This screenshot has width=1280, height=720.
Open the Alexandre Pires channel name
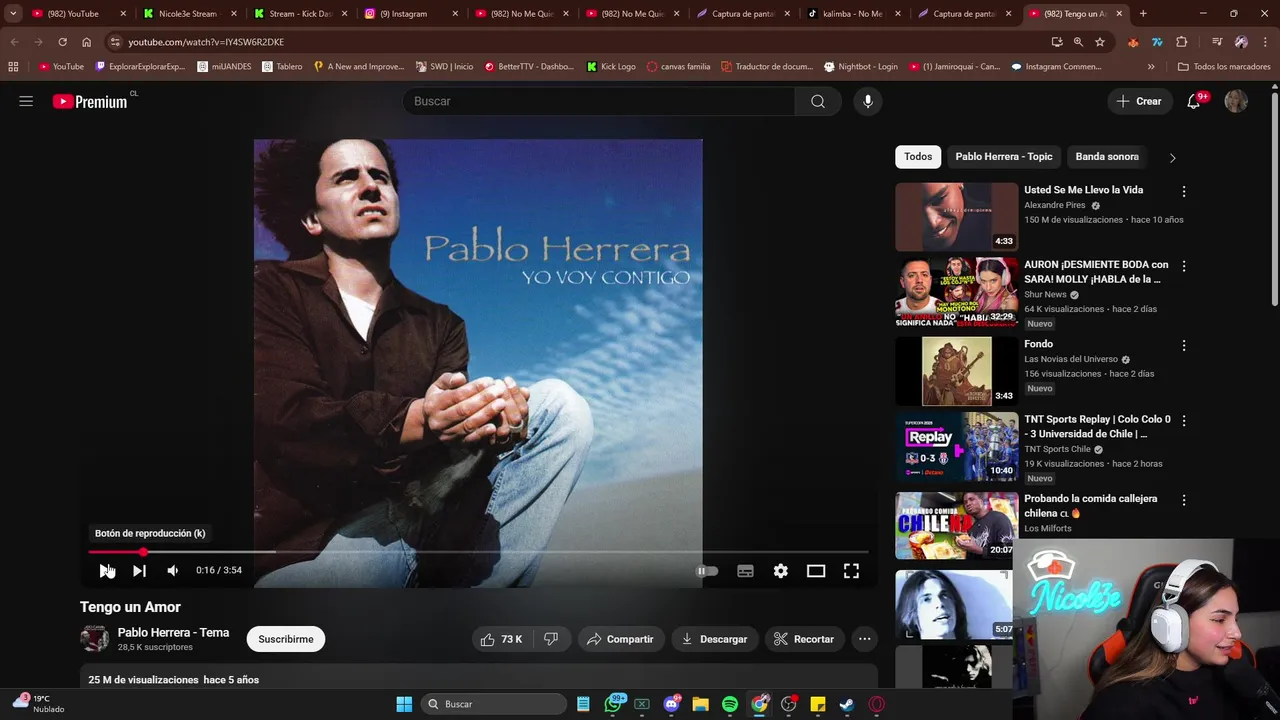click(x=1054, y=205)
